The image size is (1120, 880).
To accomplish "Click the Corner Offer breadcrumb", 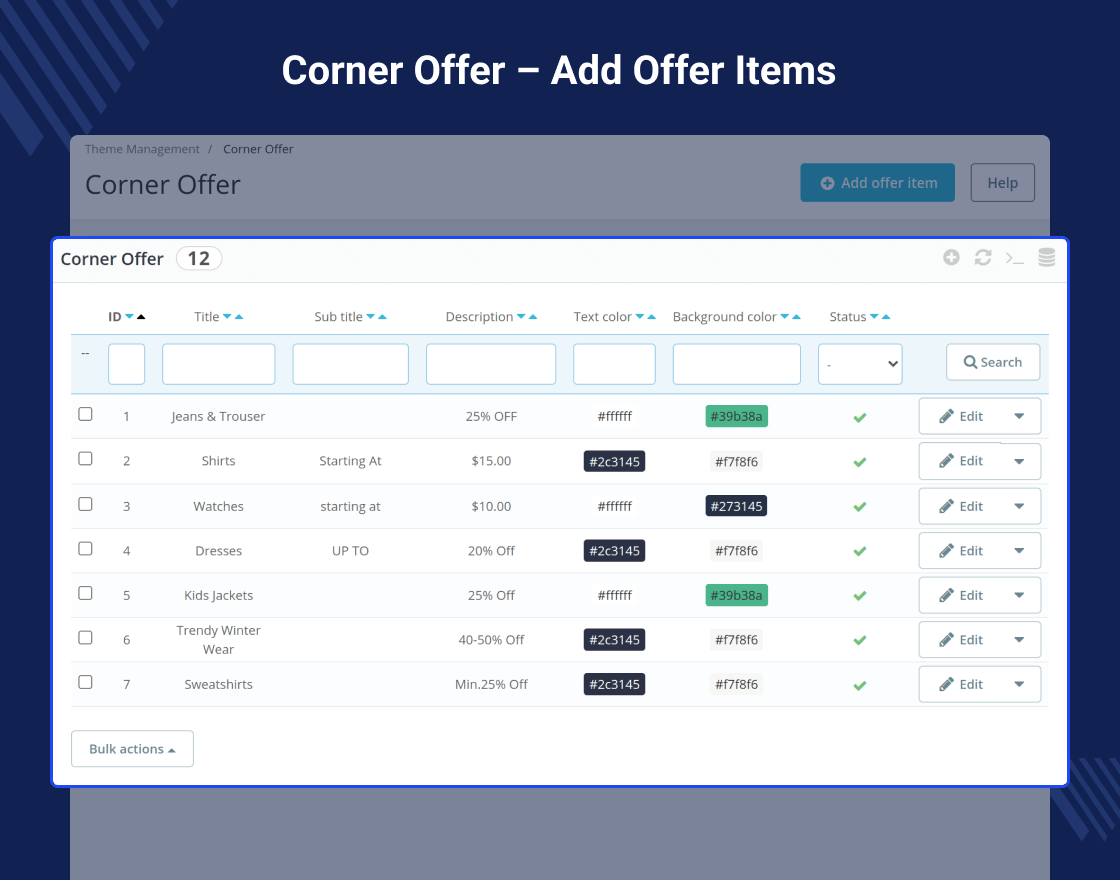I will click(258, 149).
